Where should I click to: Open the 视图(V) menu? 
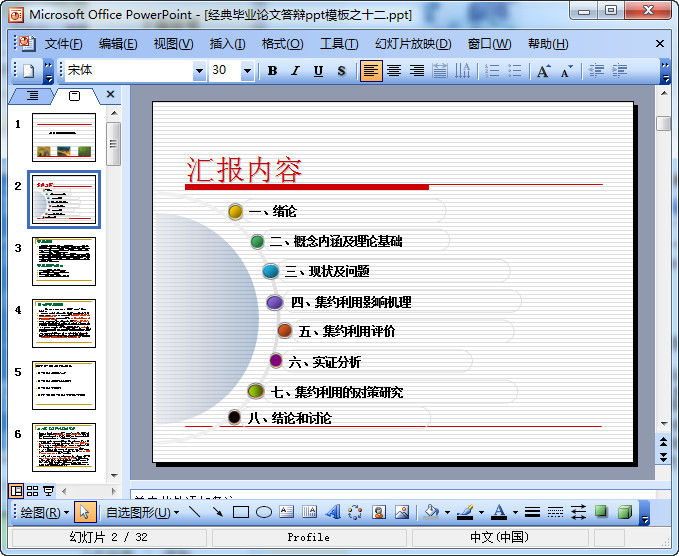[173, 44]
